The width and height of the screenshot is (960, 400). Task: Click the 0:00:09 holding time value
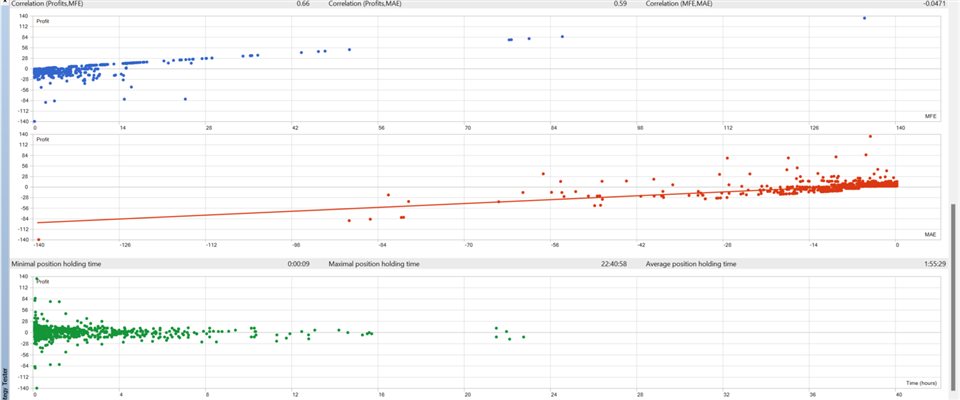[298, 264]
